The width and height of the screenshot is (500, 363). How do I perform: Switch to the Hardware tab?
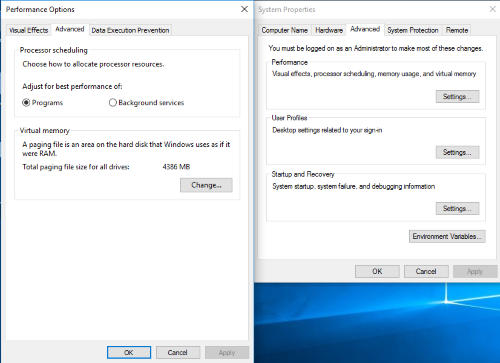(329, 30)
